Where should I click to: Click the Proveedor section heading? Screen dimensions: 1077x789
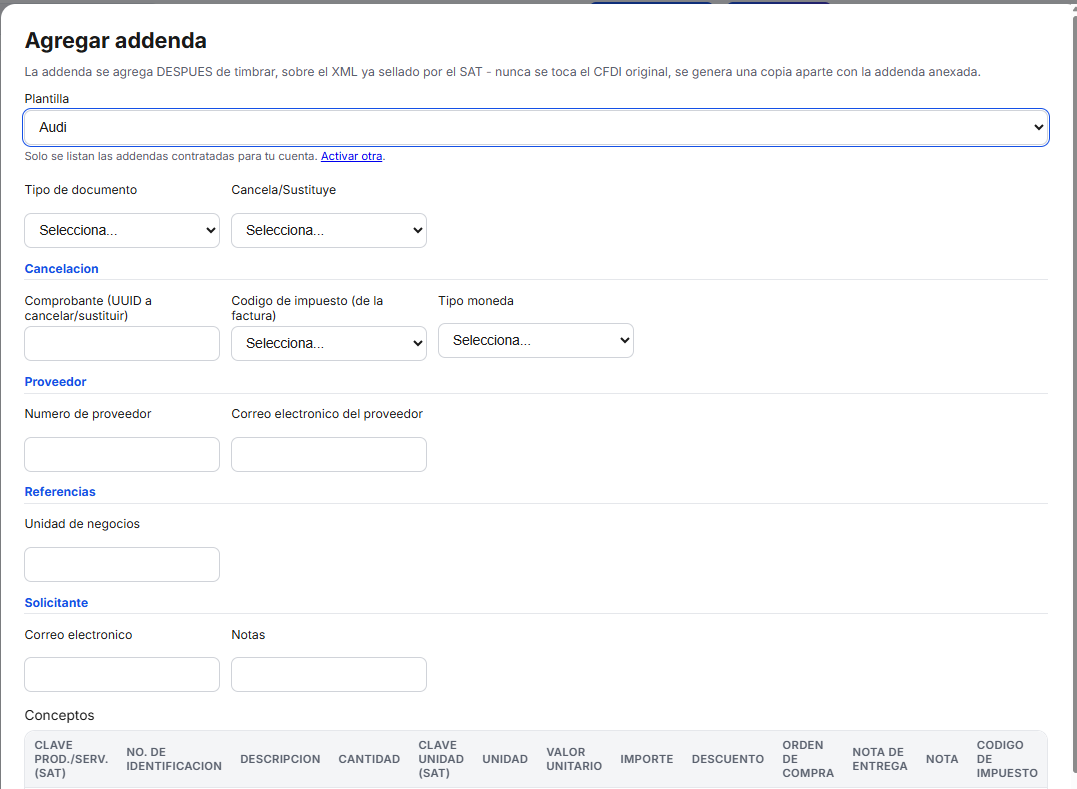[x=56, y=382]
